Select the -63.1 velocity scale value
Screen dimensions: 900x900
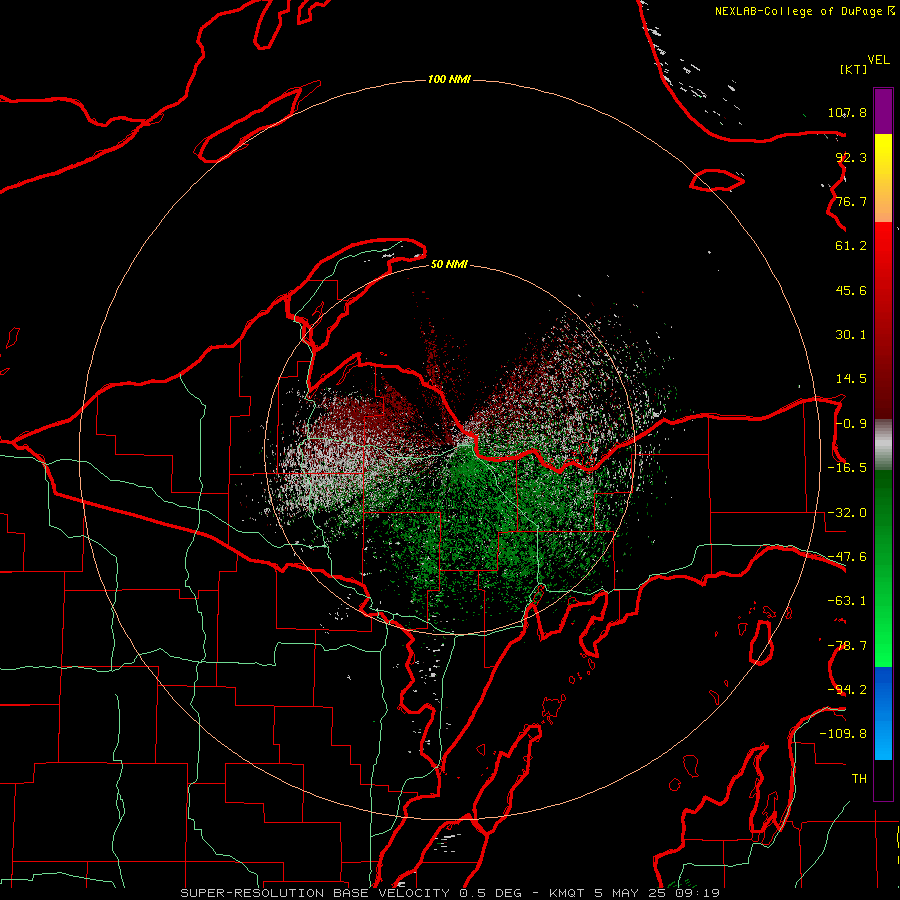[847, 601]
